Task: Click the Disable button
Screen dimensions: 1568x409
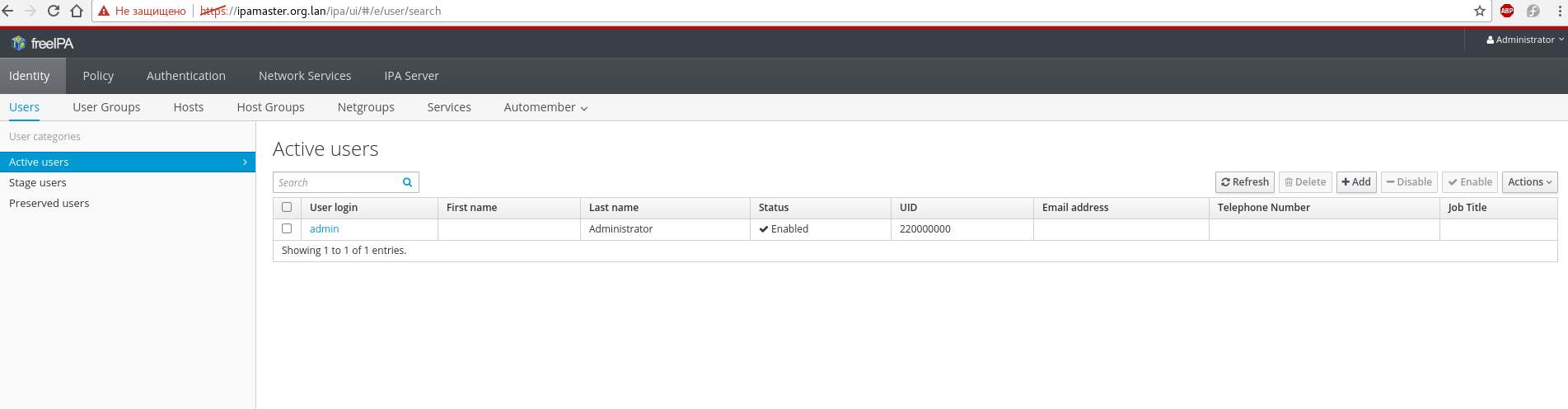Action: point(1409,182)
